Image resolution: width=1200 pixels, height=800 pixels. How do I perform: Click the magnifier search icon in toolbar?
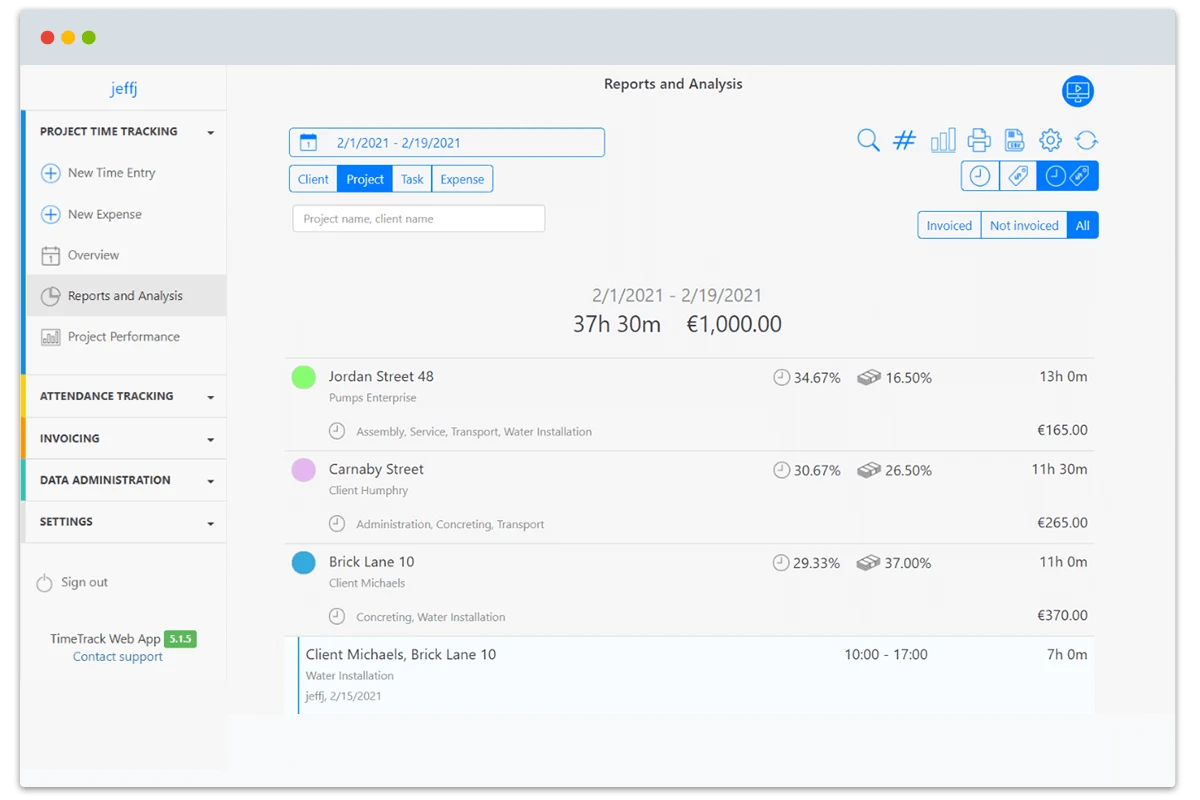point(868,141)
